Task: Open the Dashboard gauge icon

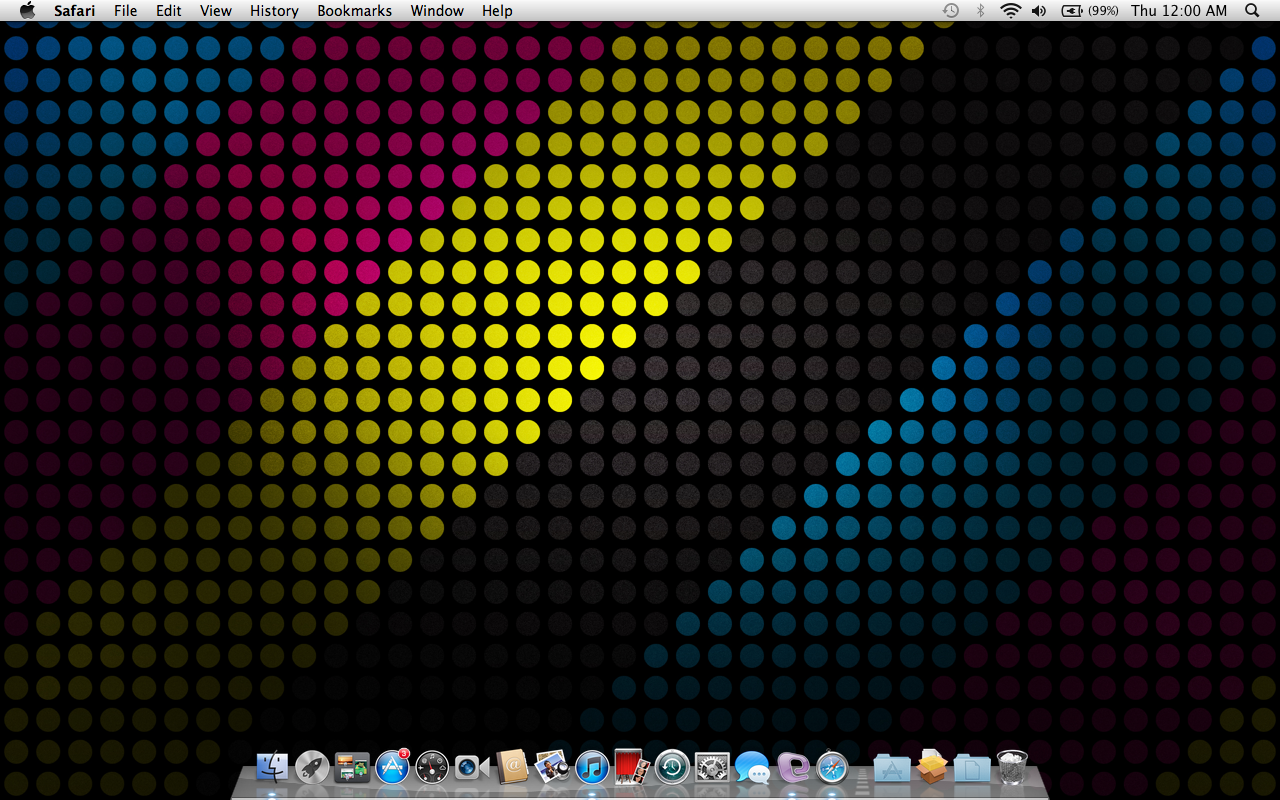Action: pos(432,767)
